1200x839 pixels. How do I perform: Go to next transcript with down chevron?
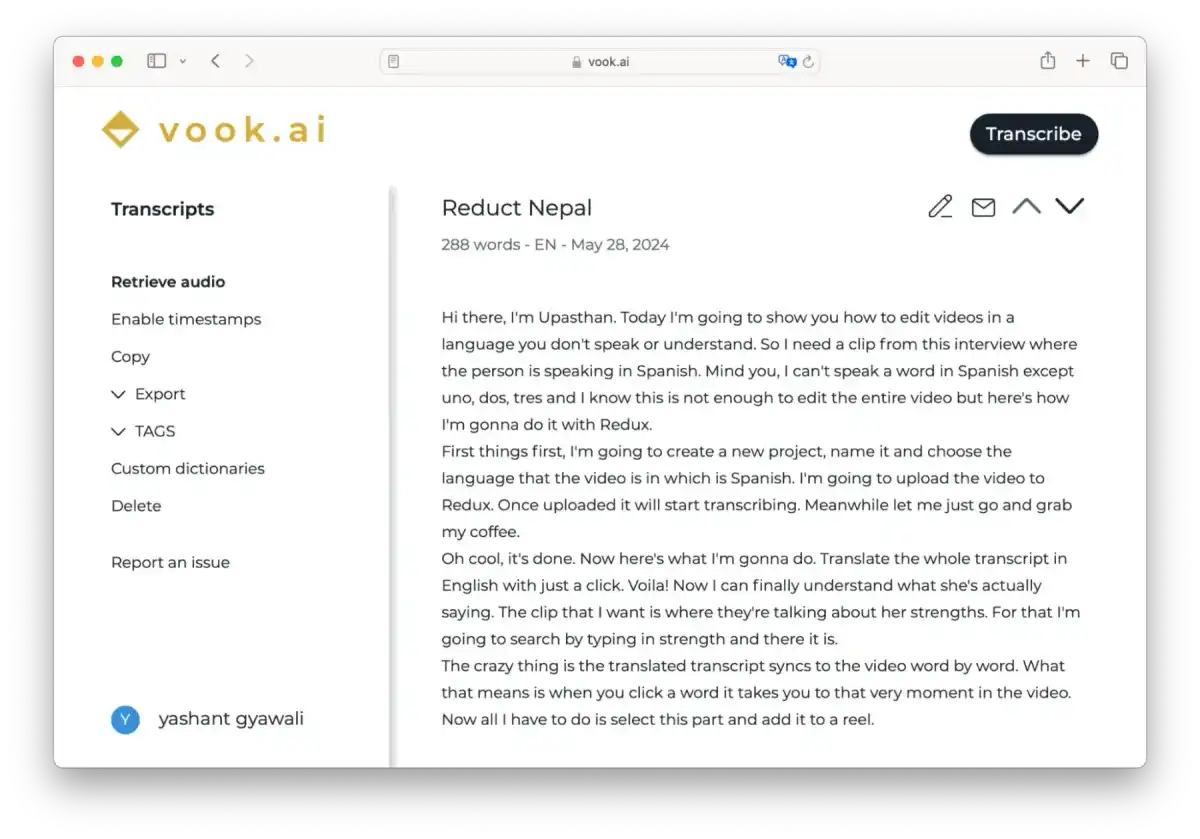pyautogui.click(x=1070, y=206)
